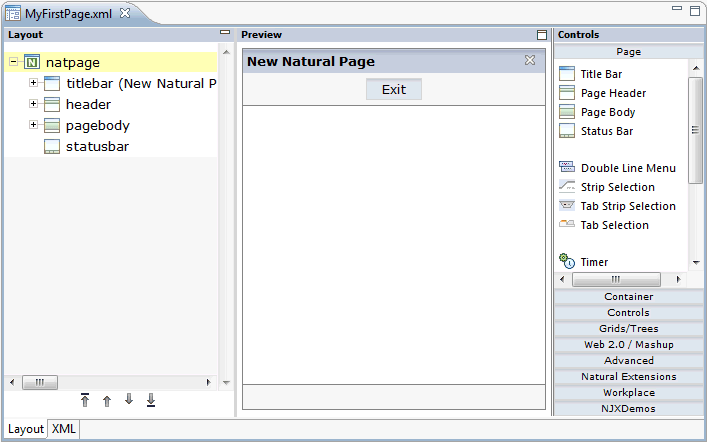
Task: Open the Natural Extensions controls section
Action: click(628, 377)
